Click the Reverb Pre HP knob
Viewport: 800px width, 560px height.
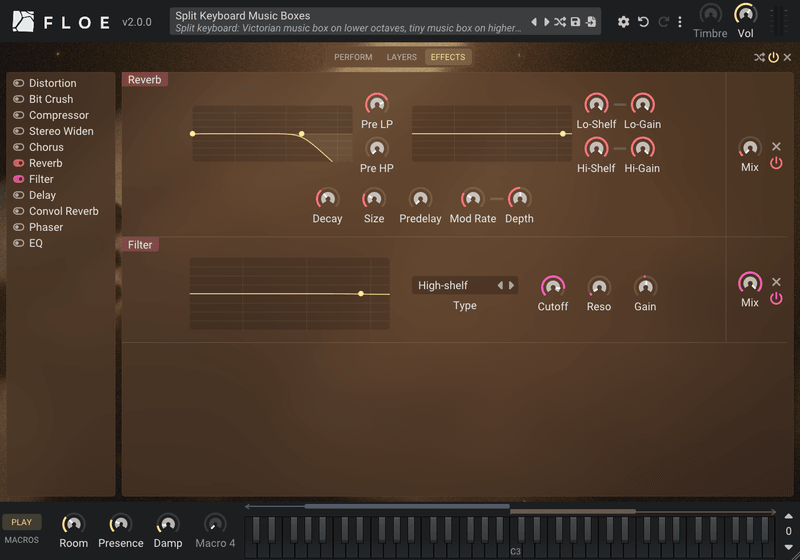377,148
